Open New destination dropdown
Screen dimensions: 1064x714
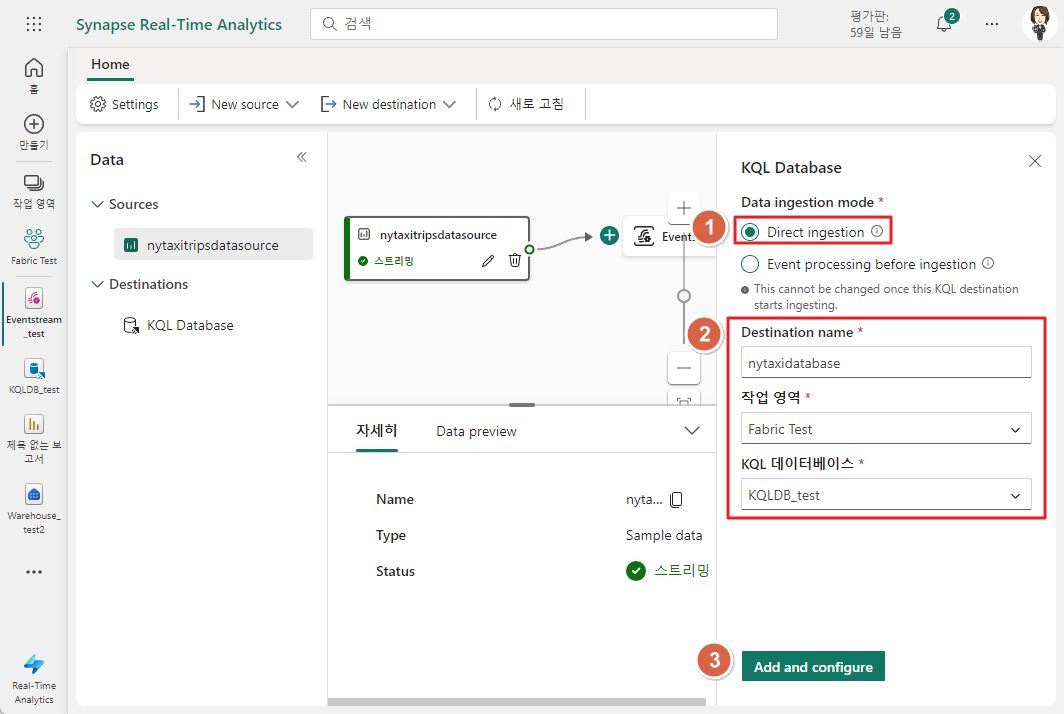click(388, 105)
